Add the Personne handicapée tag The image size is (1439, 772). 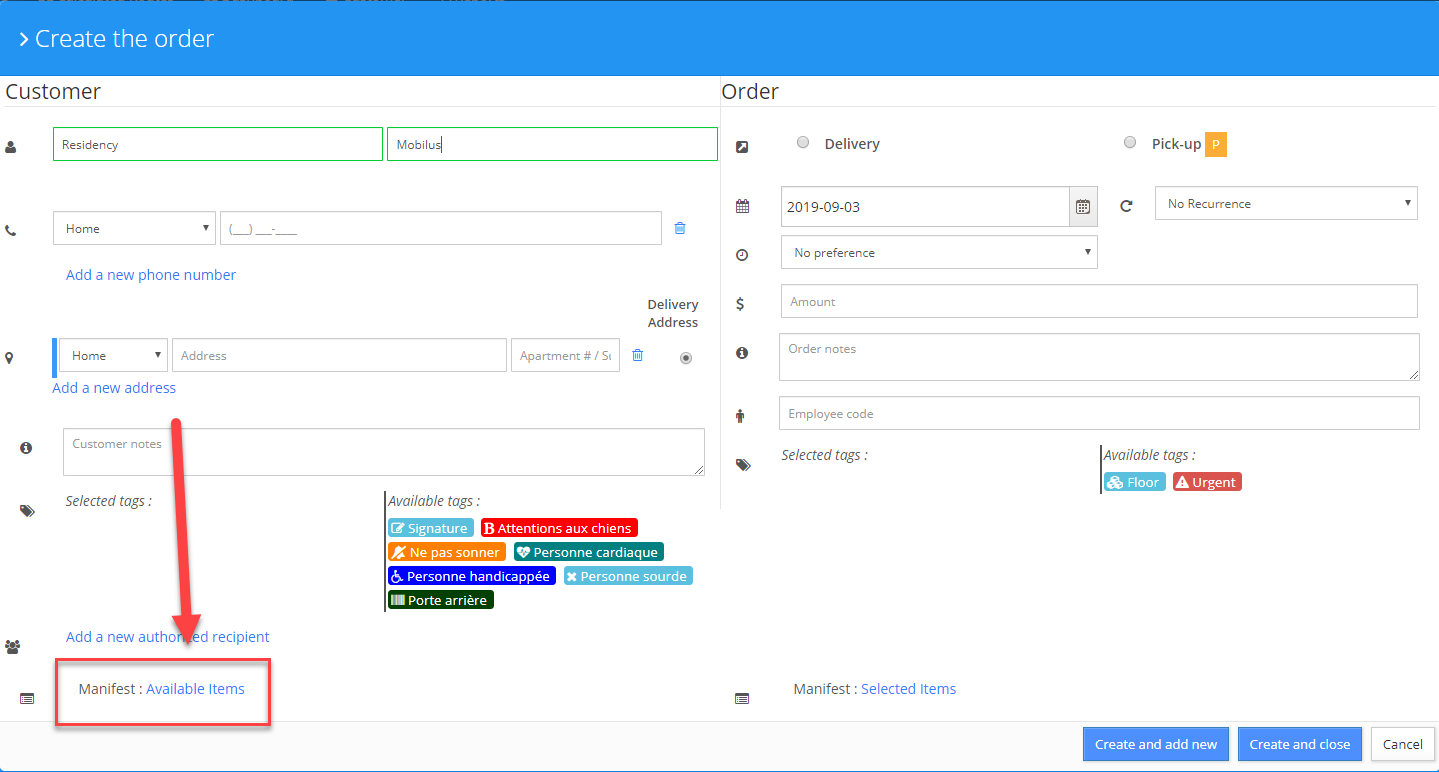[x=471, y=576]
